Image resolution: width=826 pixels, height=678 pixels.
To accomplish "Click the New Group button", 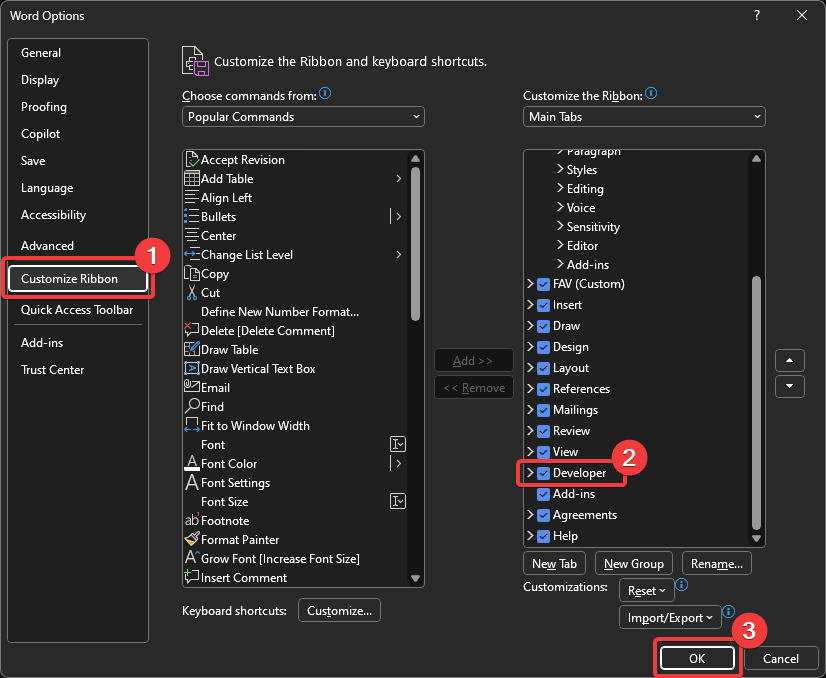I will [x=633, y=564].
